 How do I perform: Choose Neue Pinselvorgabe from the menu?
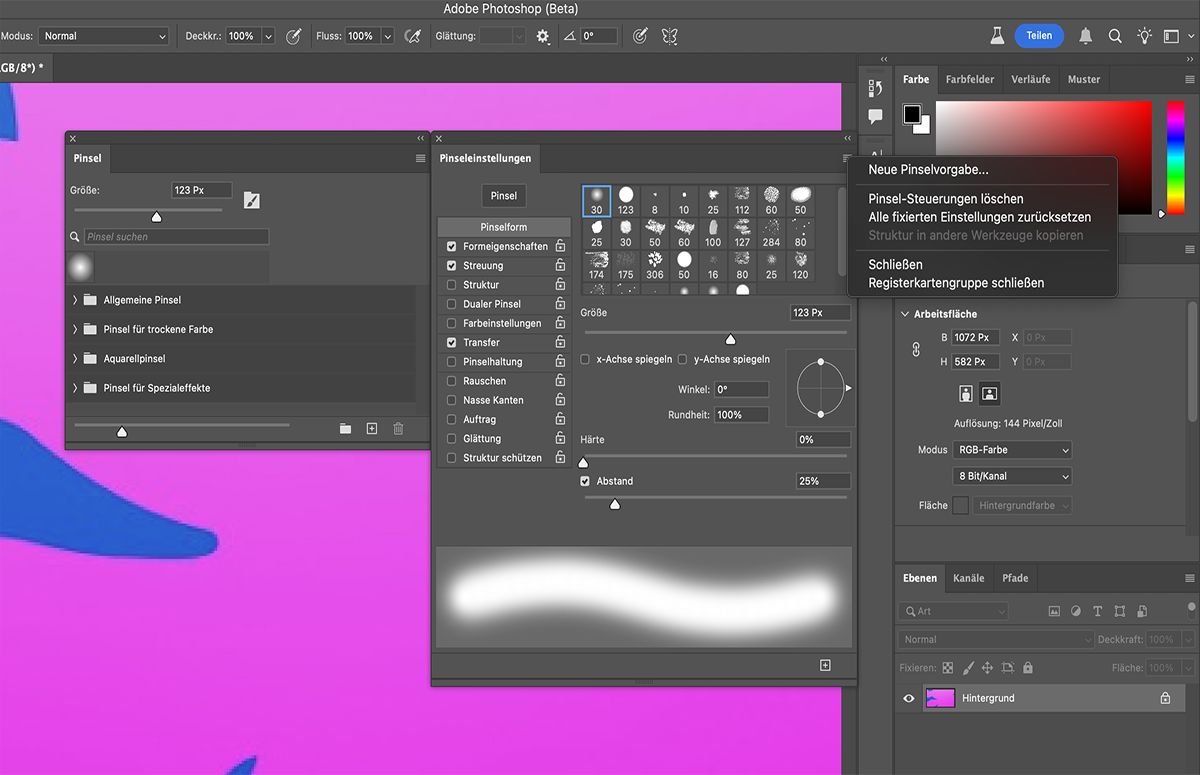coord(928,170)
